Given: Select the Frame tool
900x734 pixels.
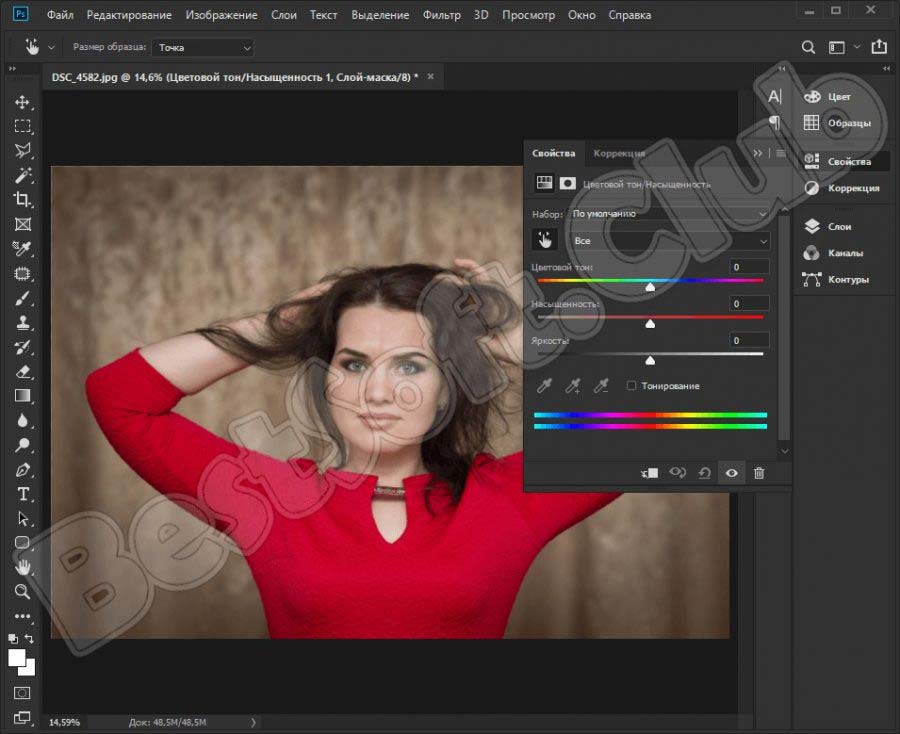Looking at the screenshot, I should click(x=22, y=224).
